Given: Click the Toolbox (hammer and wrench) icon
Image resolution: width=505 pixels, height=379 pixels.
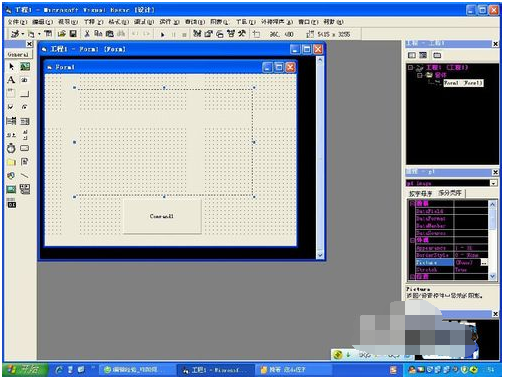Looking at the screenshot, I should click(x=242, y=33).
